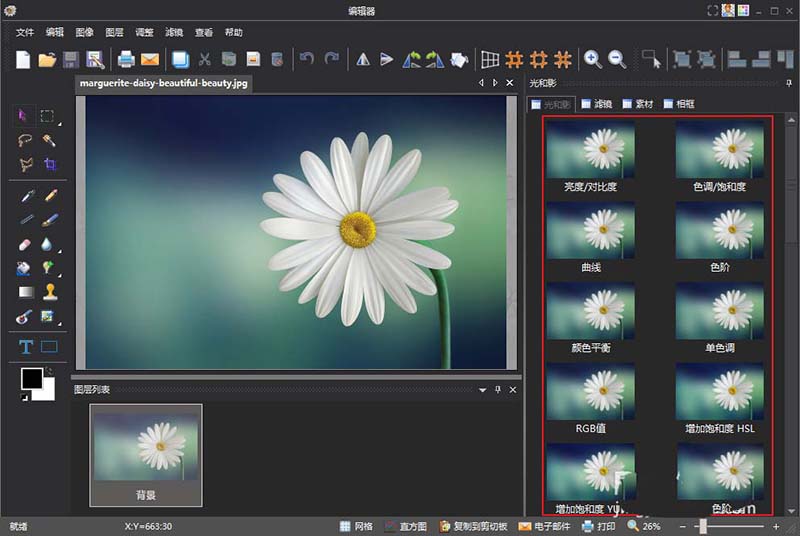
Task: Click the Print icon in toolbar
Action: (126, 59)
